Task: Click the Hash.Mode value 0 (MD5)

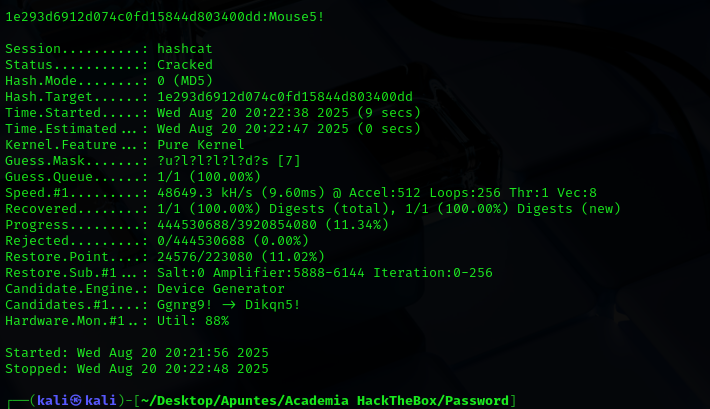Action: (189, 81)
